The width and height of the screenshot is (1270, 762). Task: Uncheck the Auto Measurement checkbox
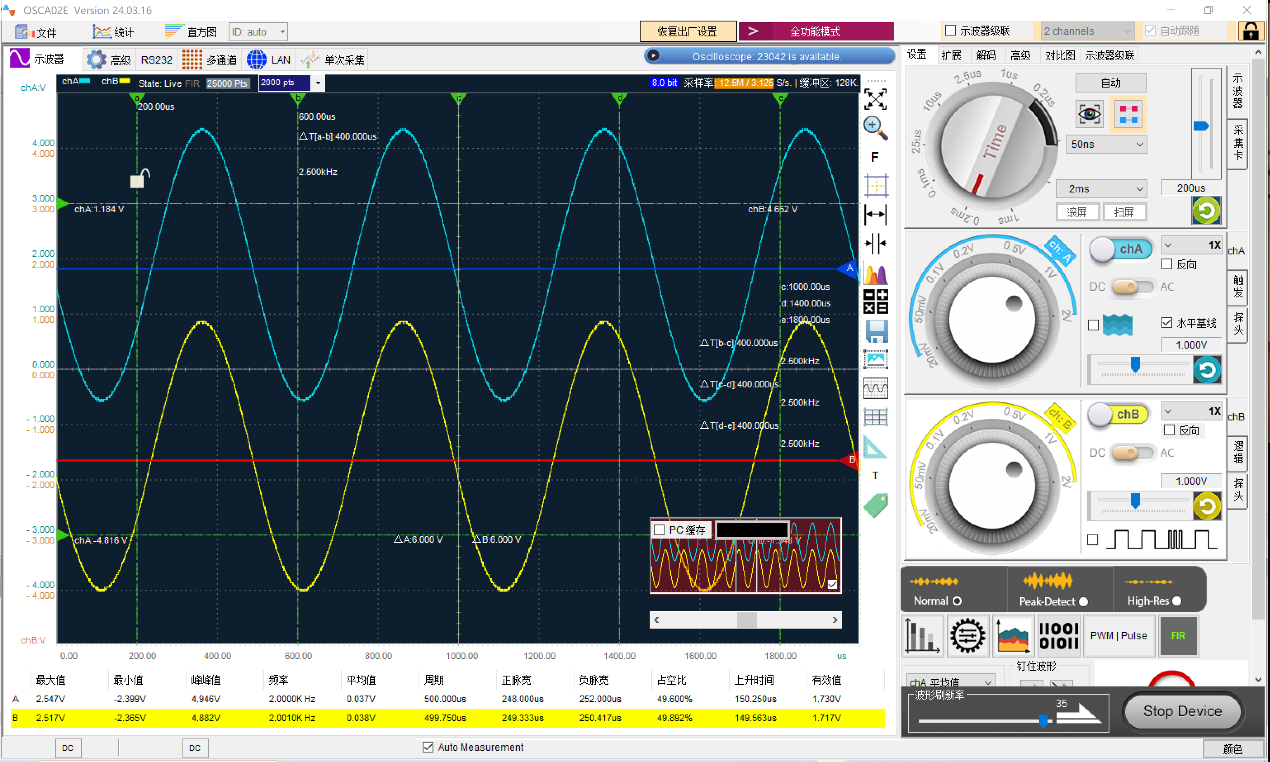coord(428,747)
